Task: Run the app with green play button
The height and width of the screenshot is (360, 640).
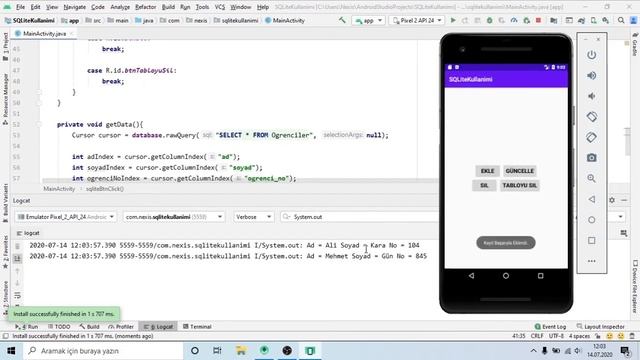Action: [x=453, y=20]
